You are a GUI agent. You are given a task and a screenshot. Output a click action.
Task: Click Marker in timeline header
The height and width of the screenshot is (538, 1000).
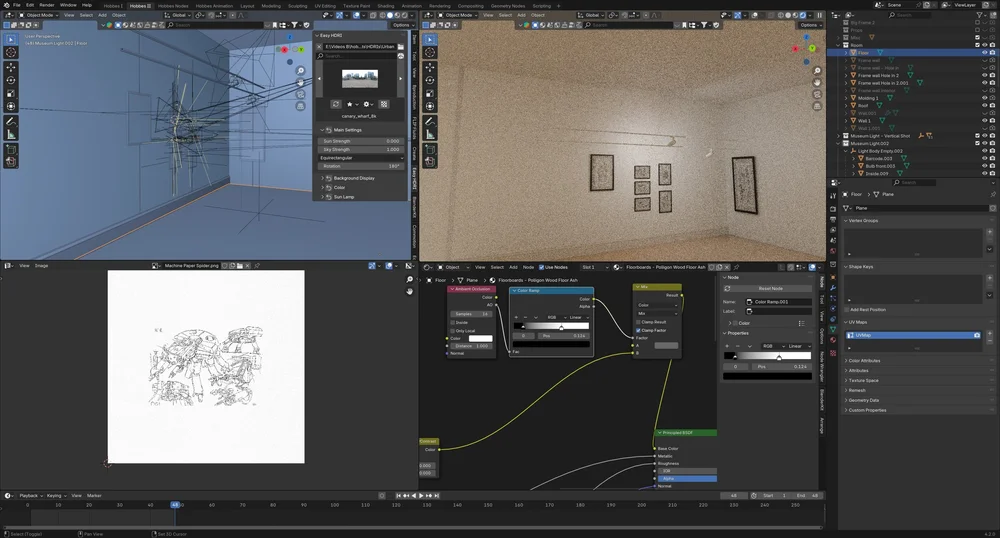(x=94, y=495)
